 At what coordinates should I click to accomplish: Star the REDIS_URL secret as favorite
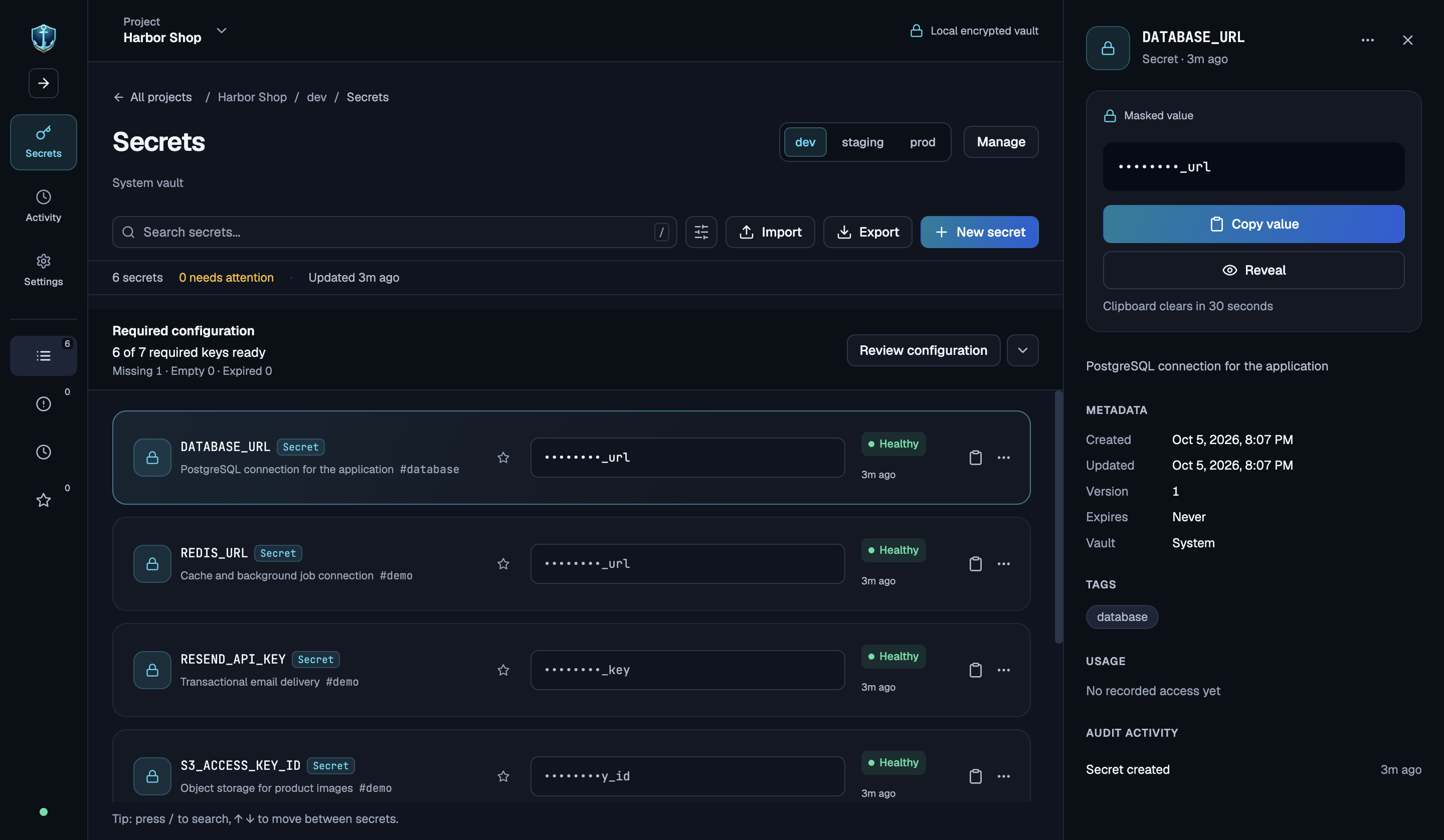[x=503, y=564]
